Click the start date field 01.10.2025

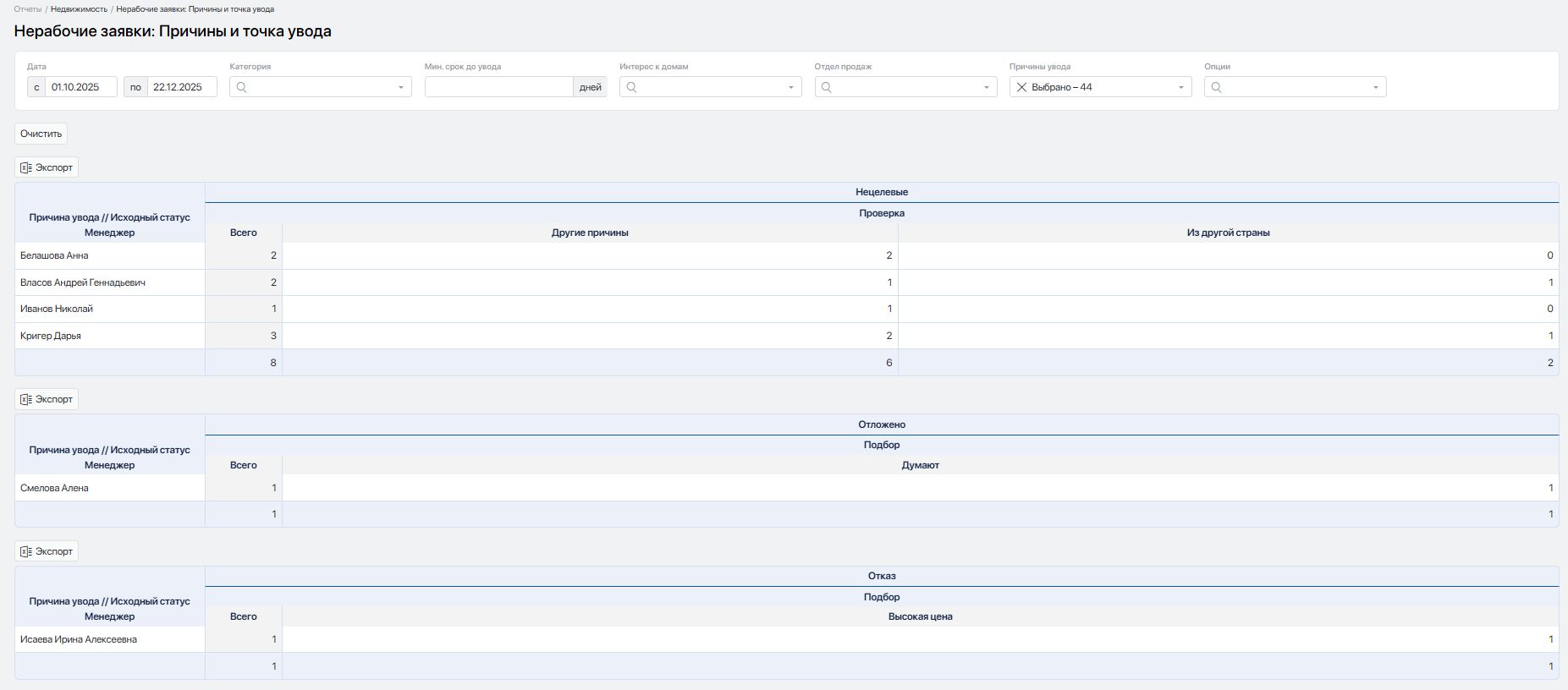81,87
